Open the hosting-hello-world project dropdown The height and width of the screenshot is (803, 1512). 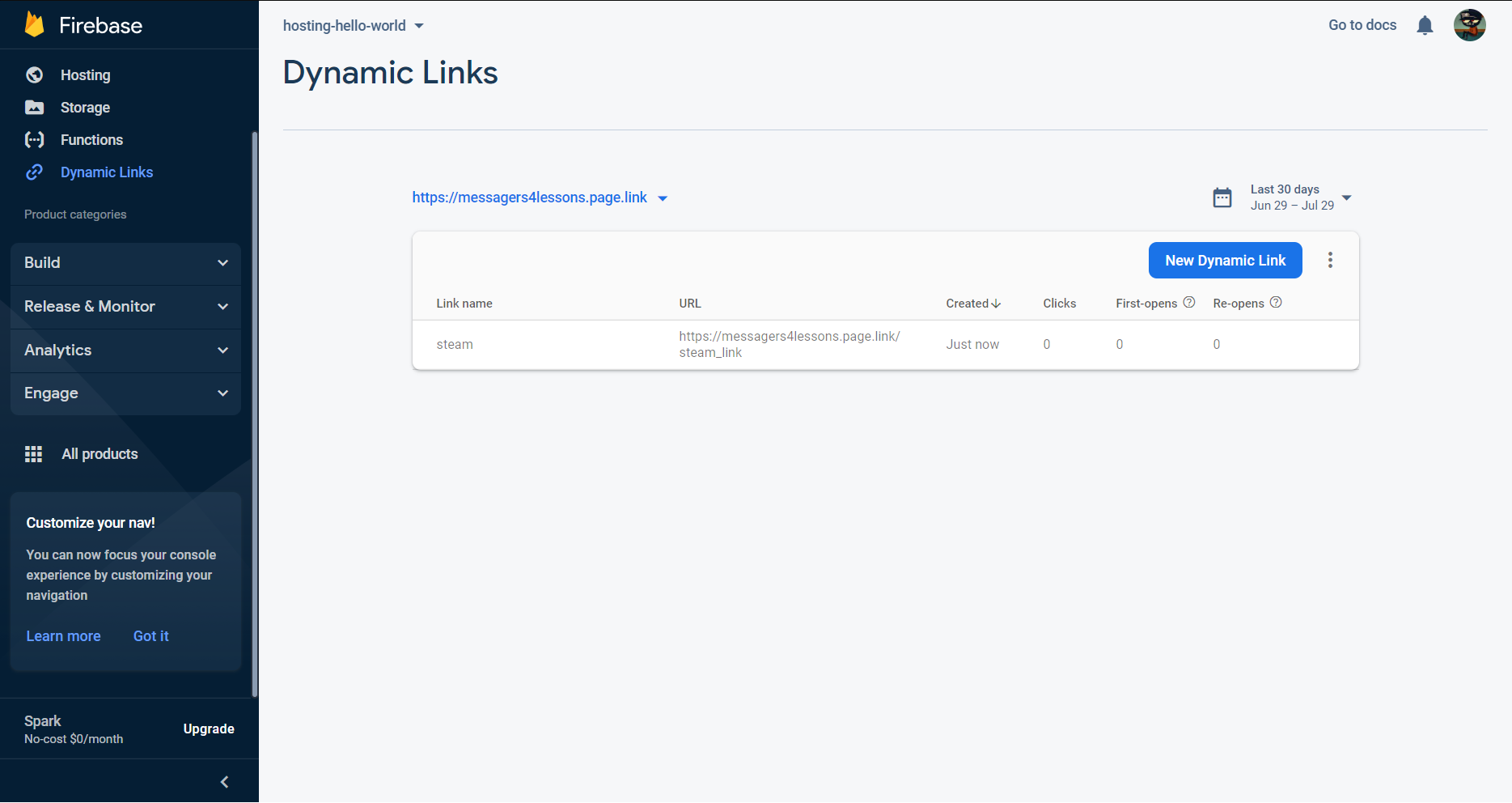[x=354, y=26]
